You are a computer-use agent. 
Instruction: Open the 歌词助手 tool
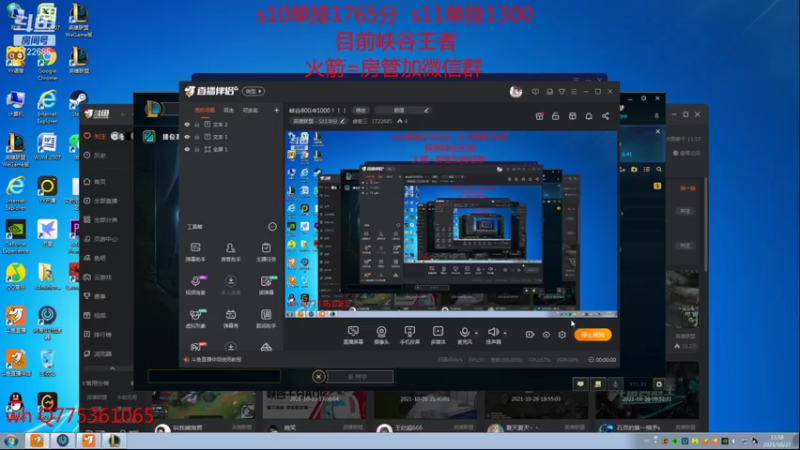click(x=266, y=318)
